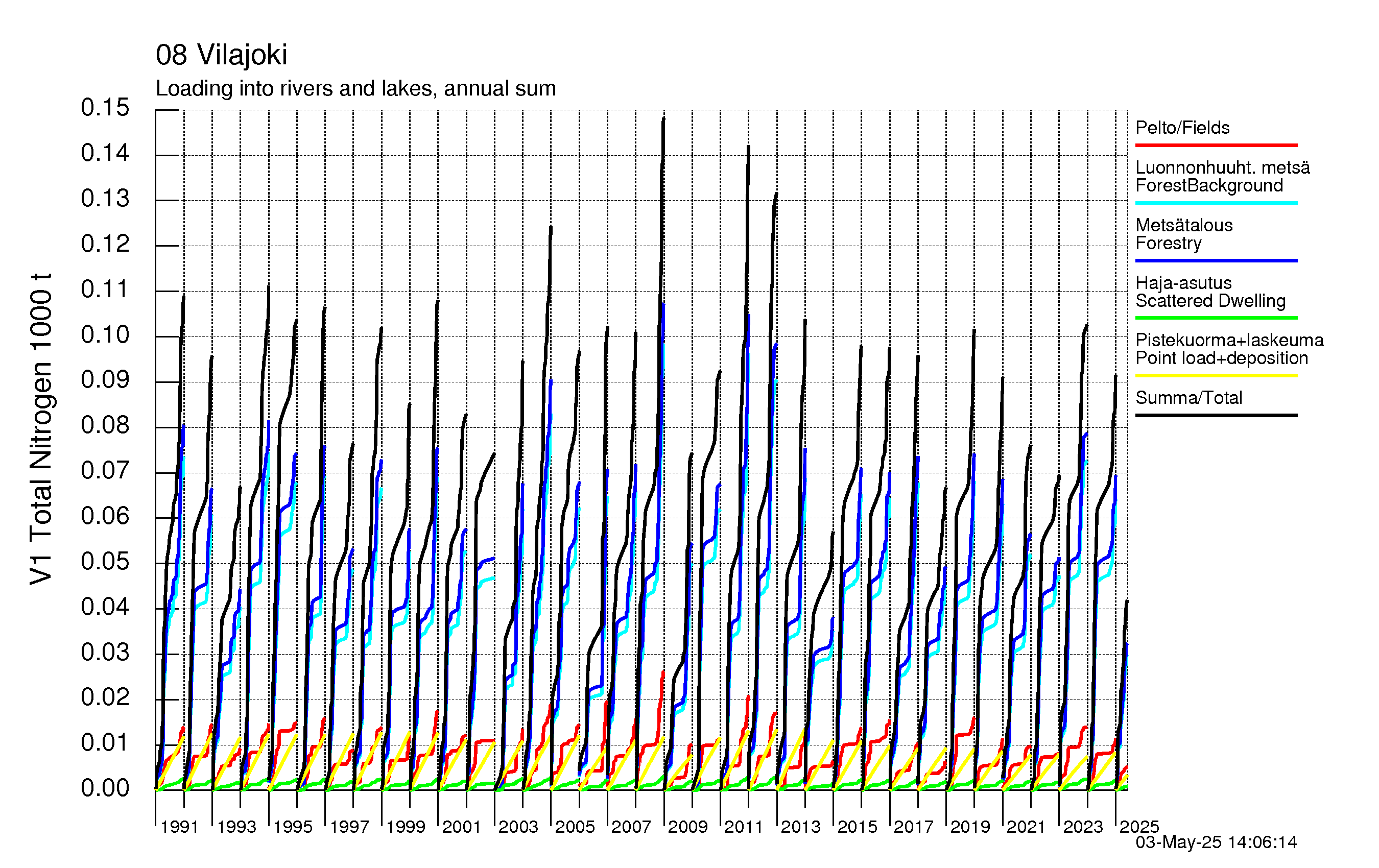
Task: Click the 2011 black total peak near 0.14
Action: pyautogui.click(x=748, y=148)
